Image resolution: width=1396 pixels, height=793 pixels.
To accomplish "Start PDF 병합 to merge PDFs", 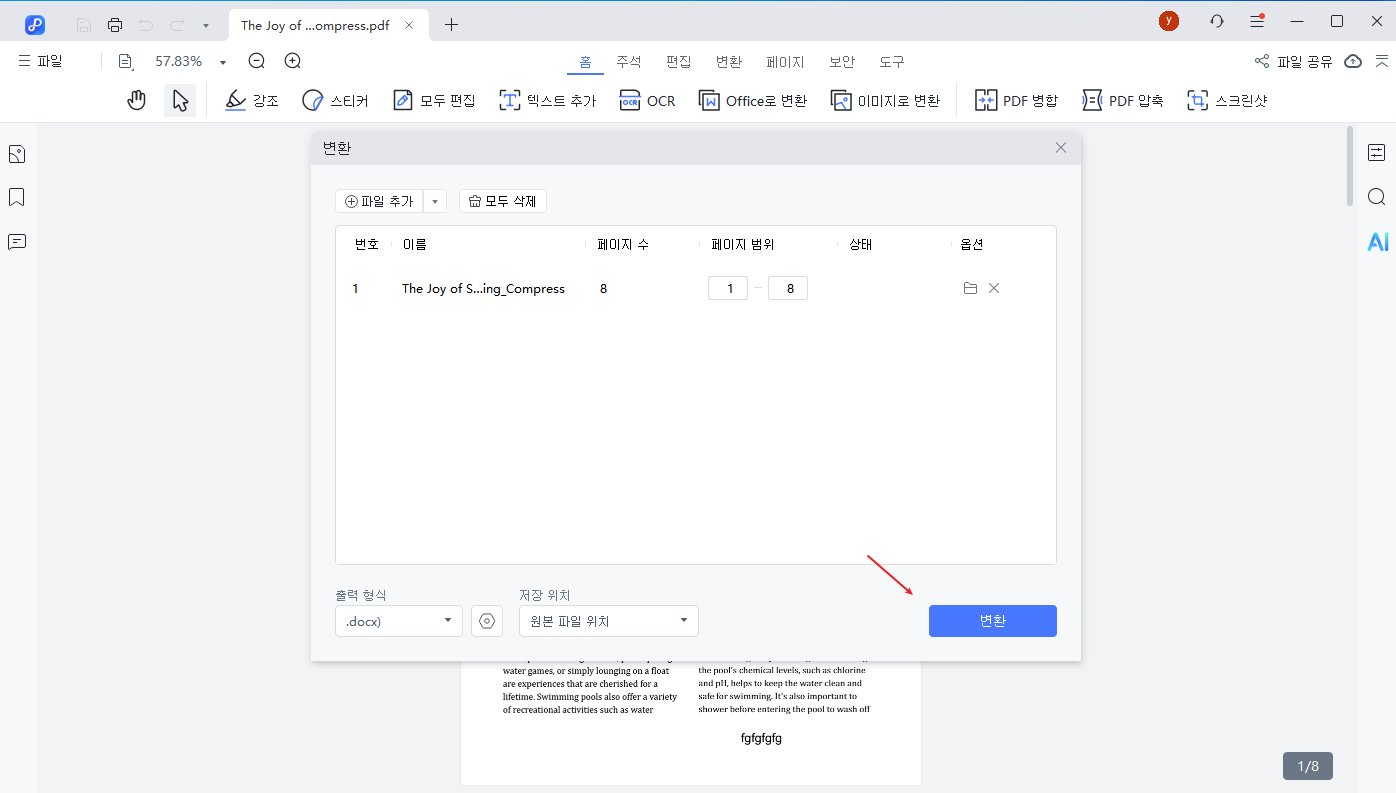I will tap(1016, 99).
